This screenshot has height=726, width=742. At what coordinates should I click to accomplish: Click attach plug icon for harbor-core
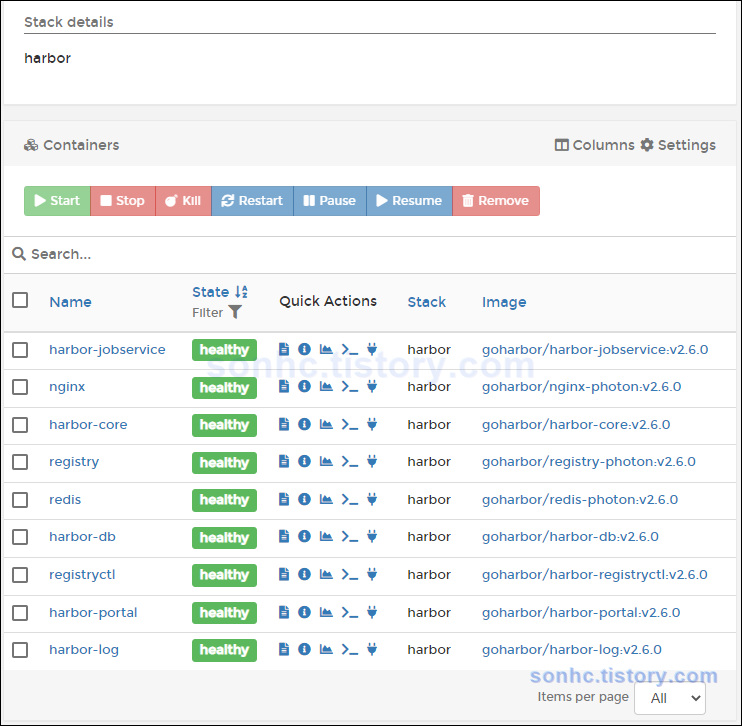click(372, 424)
